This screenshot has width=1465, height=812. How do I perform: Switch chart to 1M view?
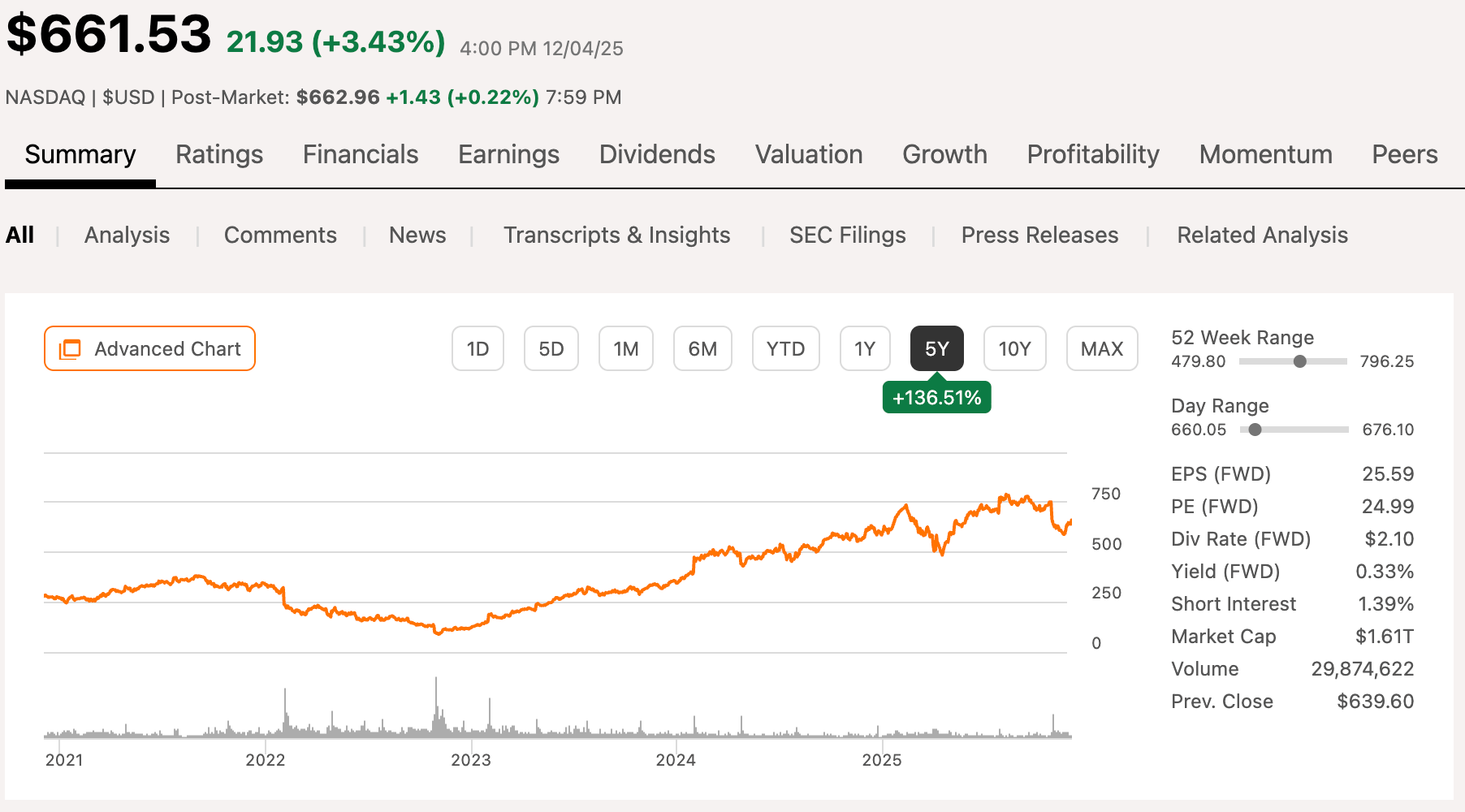coord(625,348)
